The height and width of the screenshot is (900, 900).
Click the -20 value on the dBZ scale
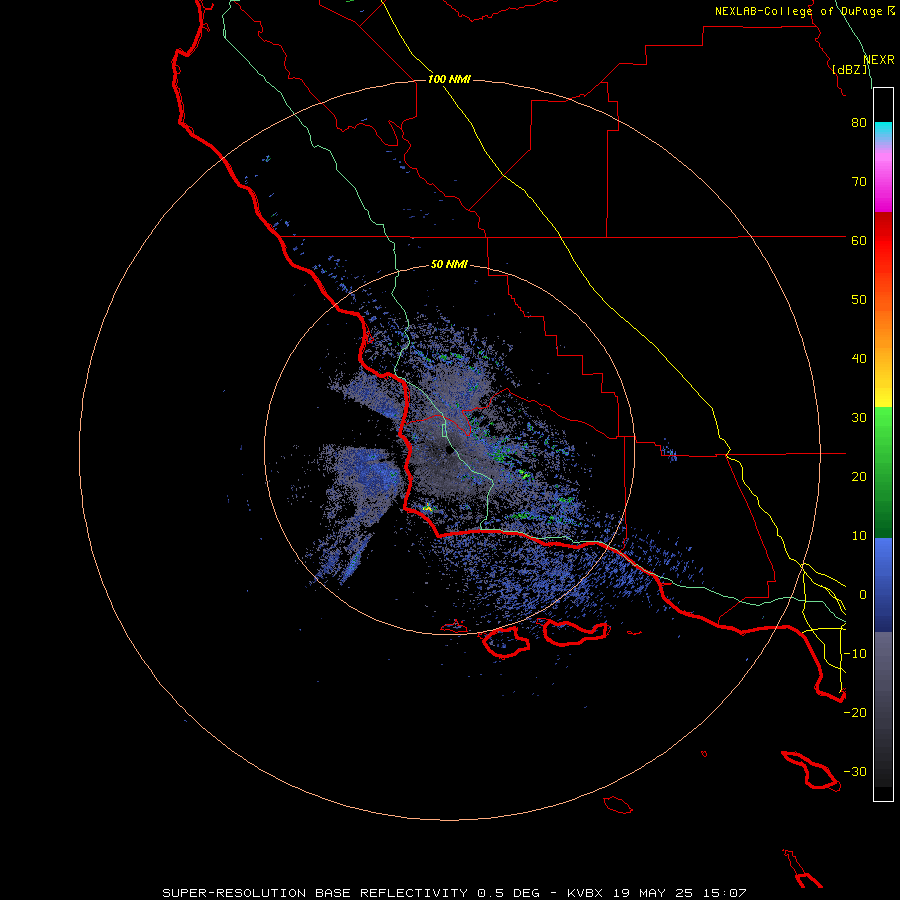tap(855, 713)
